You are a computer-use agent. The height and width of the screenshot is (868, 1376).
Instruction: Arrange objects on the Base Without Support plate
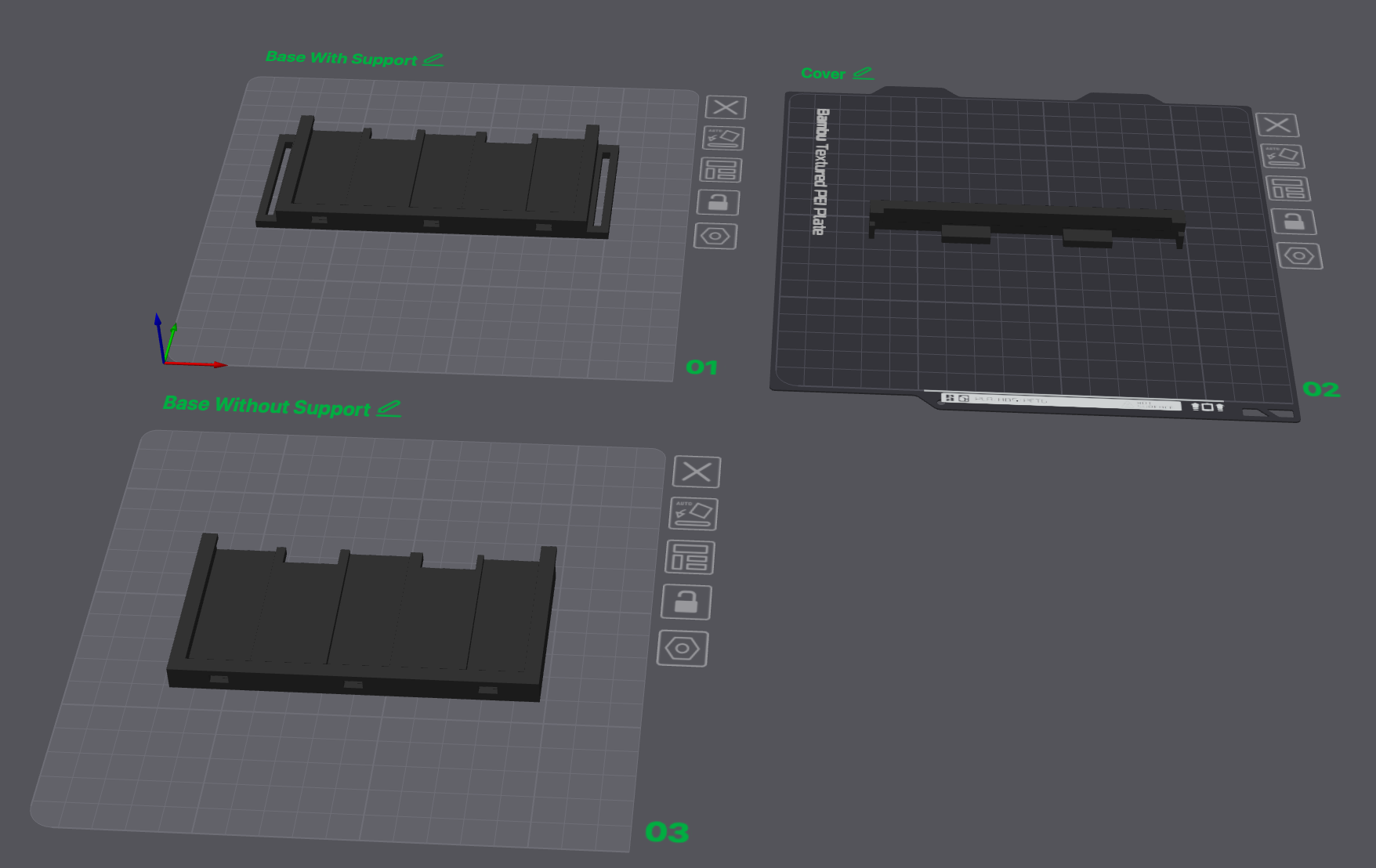[x=690, y=557]
